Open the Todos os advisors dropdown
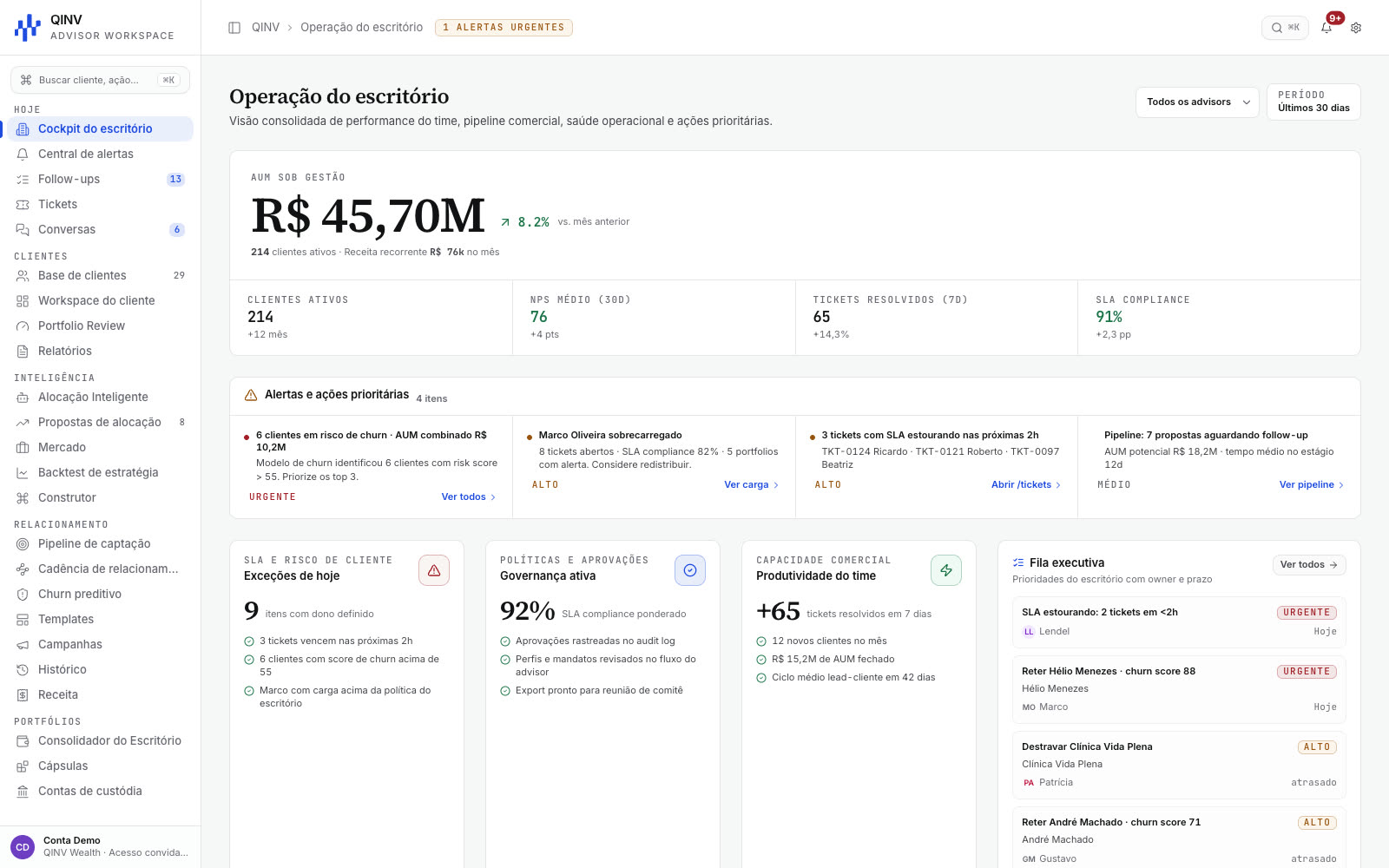This screenshot has height=868, width=1389. tap(1197, 102)
